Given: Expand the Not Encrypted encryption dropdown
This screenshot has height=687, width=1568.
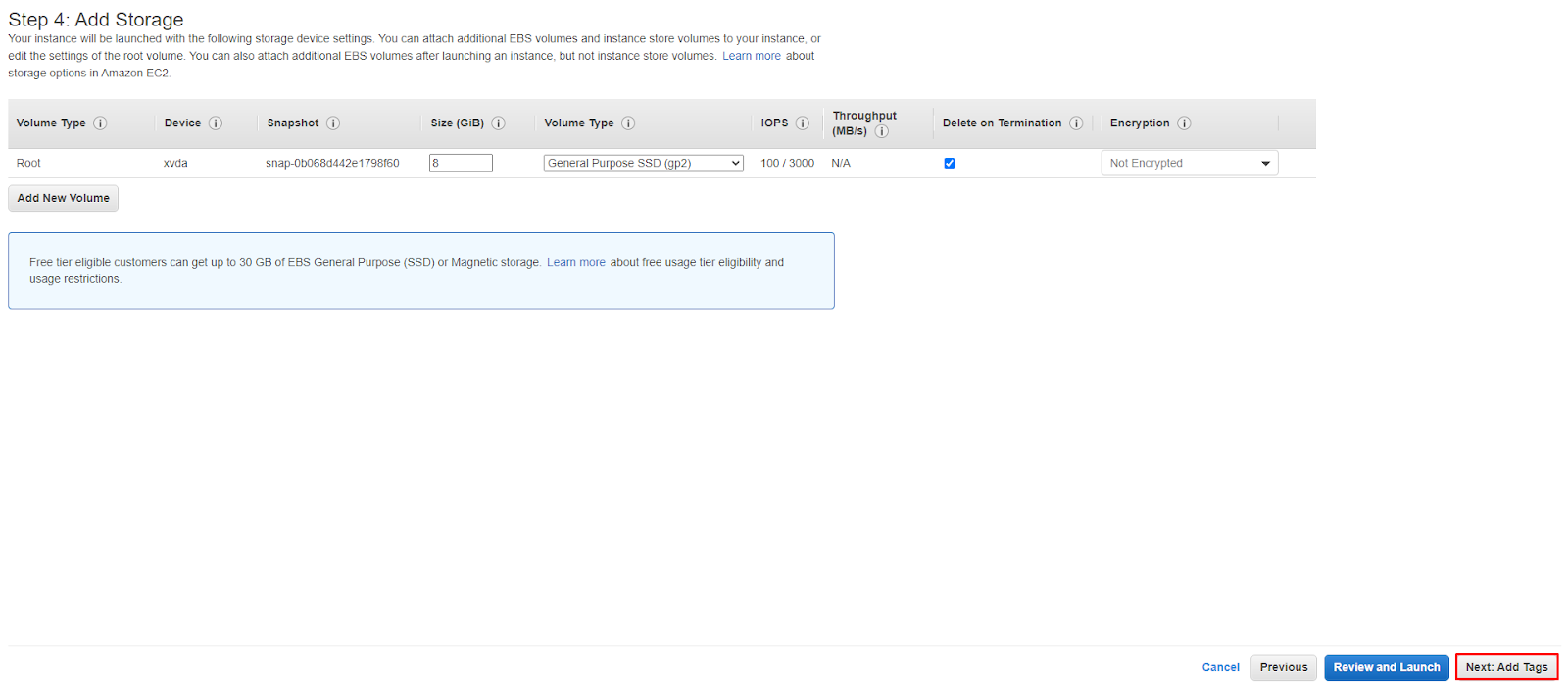Looking at the screenshot, I should tap(1190, 163).
